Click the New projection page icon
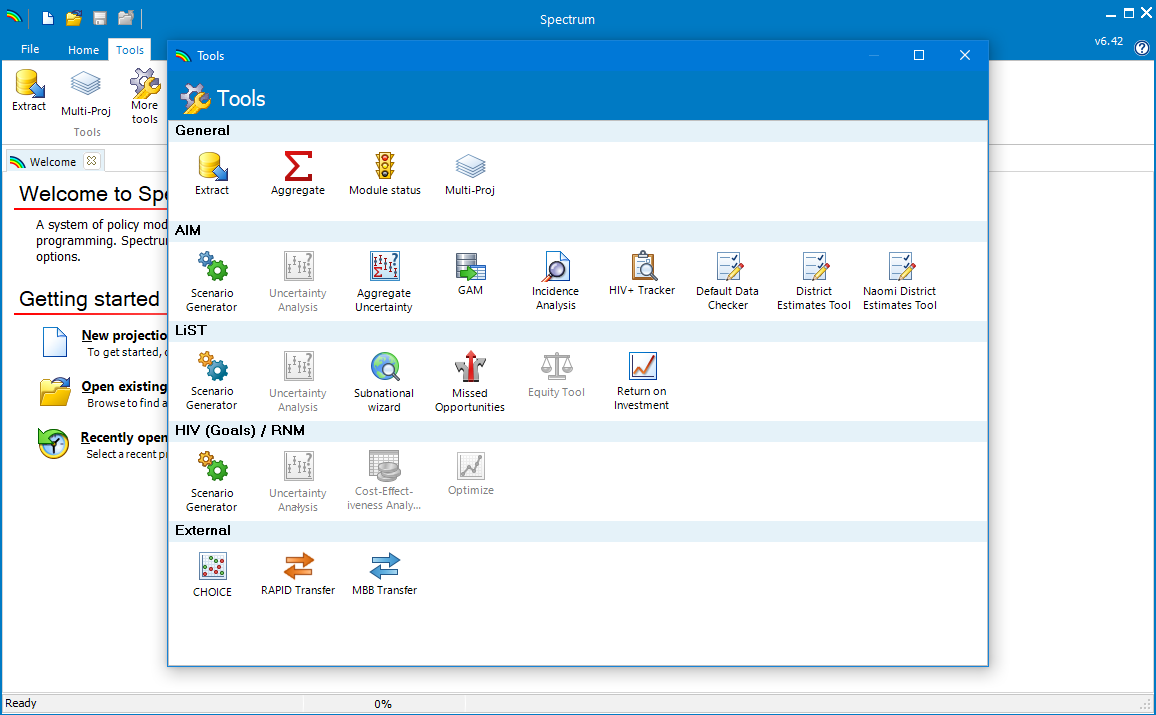 (55, 342)
